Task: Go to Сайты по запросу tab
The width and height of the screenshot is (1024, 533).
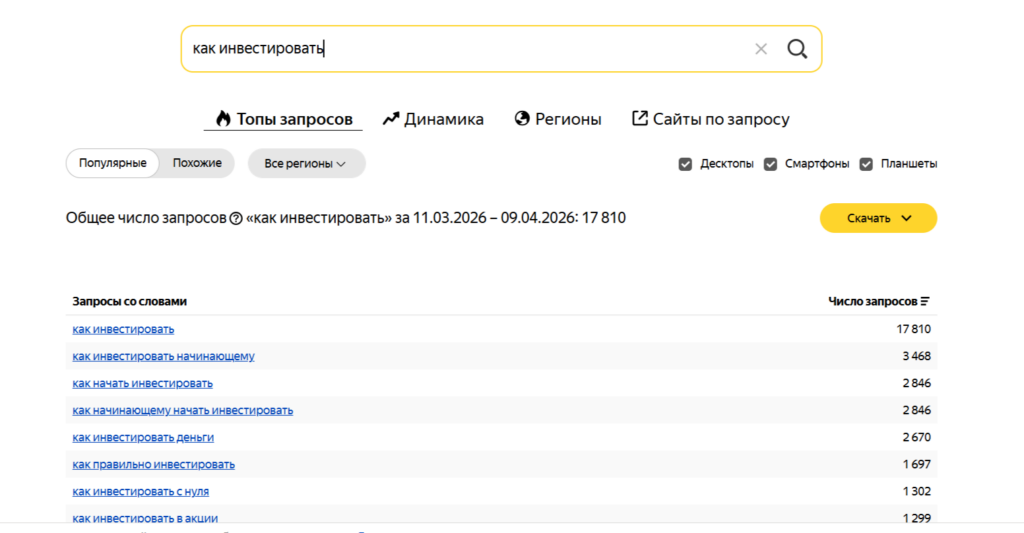Action: pos(710,119)
